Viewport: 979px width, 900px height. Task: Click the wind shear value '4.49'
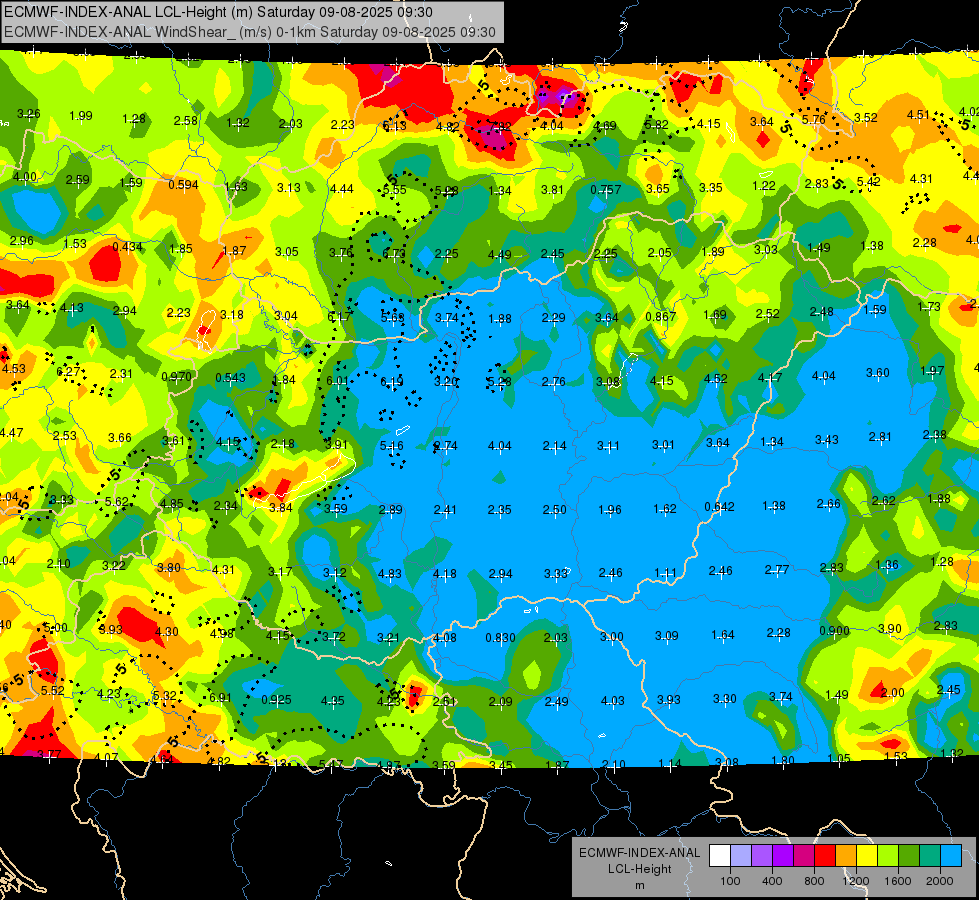pyautogui.click(x=499, y=254)
